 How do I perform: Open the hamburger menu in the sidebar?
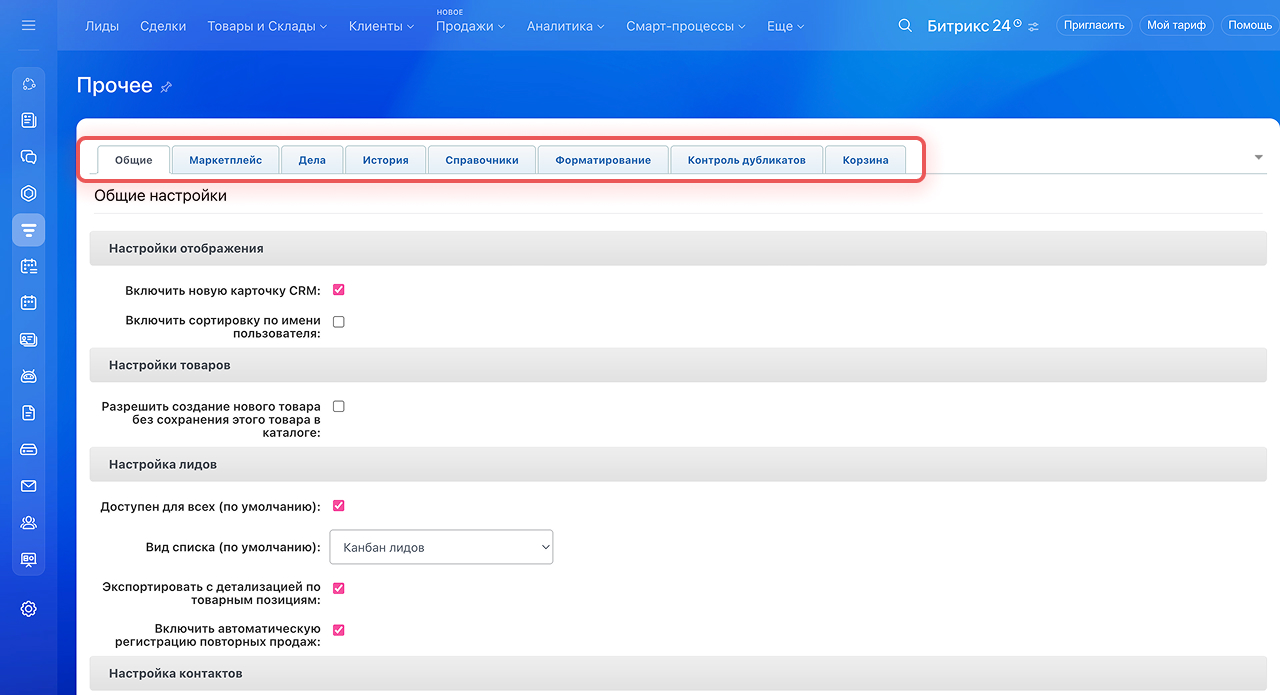coord(28,25)
